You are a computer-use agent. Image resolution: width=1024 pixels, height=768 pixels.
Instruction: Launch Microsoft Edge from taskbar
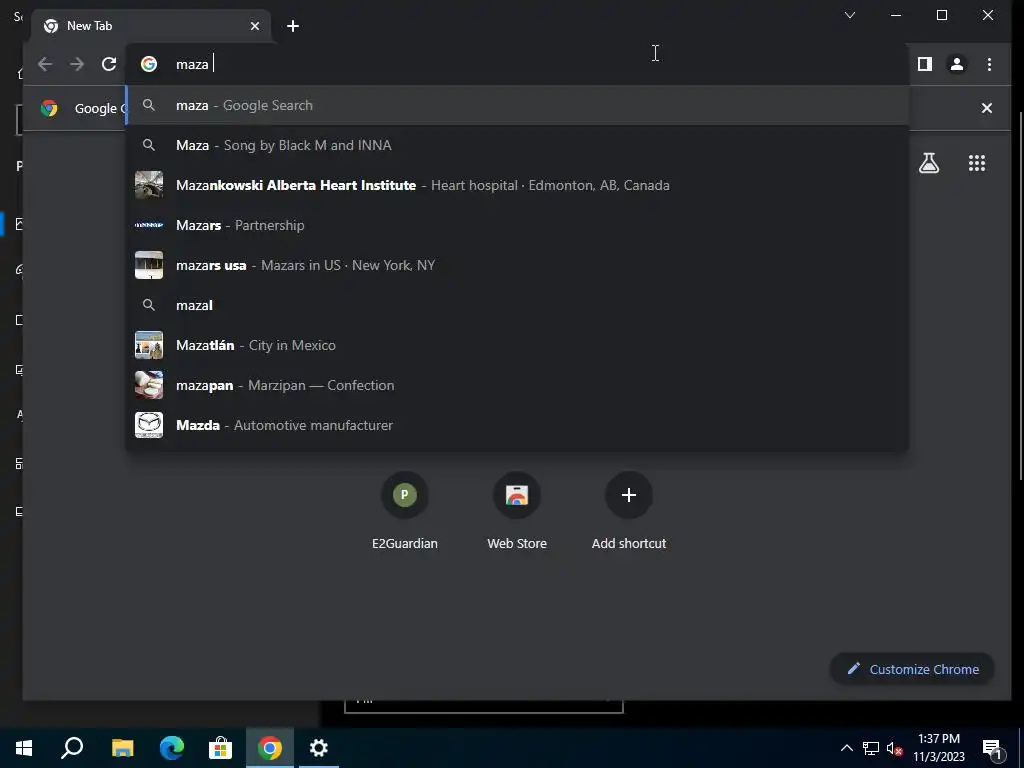[x=172, y=748]
